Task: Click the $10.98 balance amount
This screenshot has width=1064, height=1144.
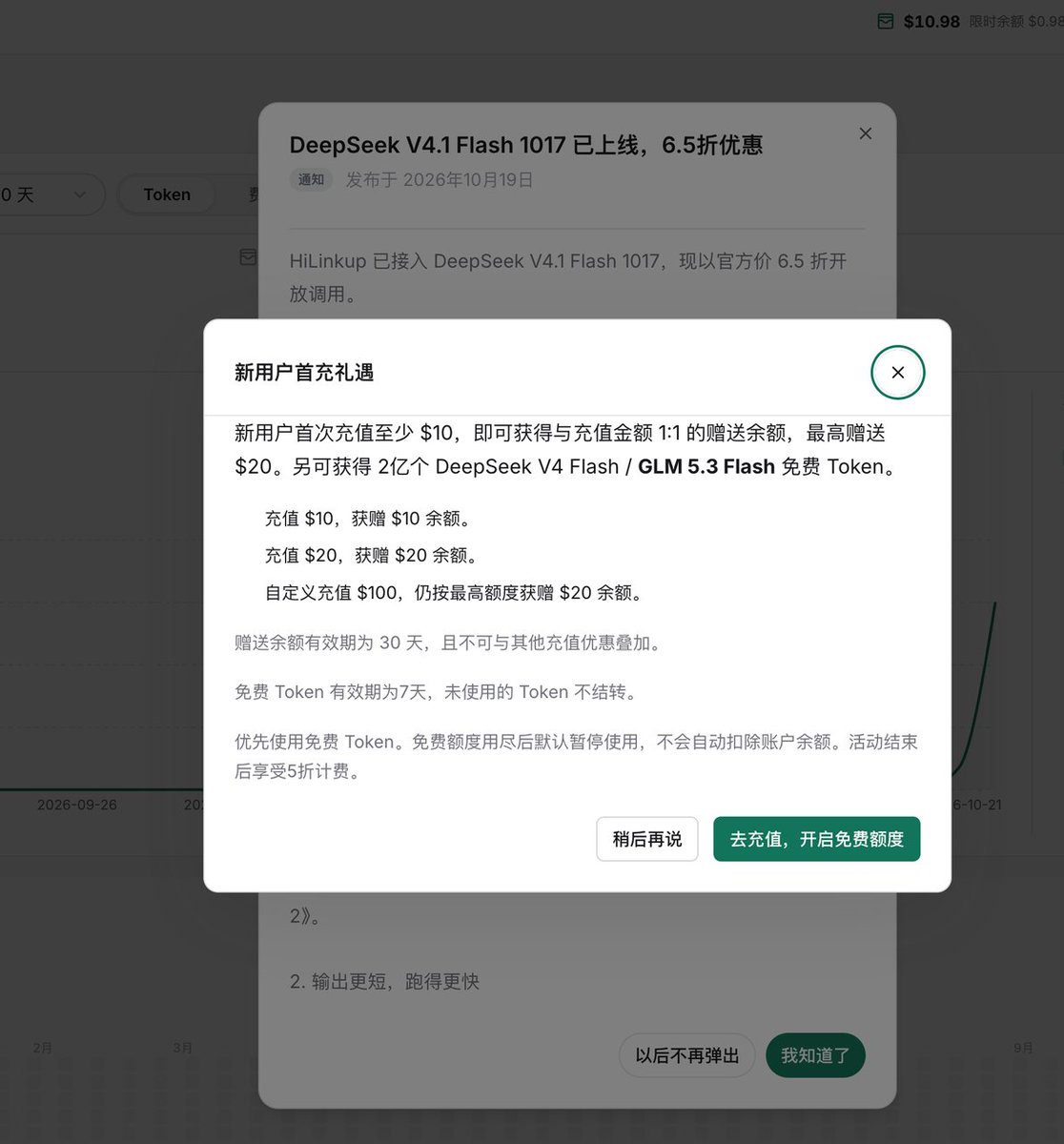Action: pos(931,21)
